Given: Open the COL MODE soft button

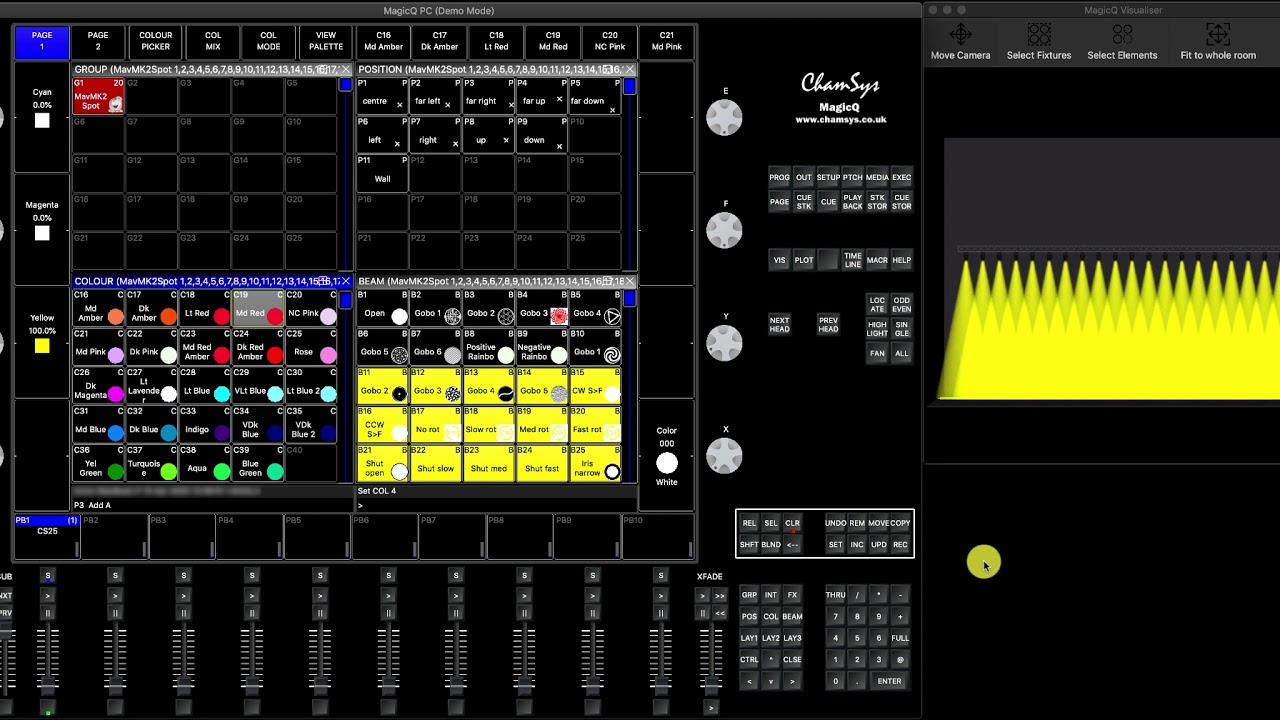Looking at the screenshot, I should [x=268, y=41].
